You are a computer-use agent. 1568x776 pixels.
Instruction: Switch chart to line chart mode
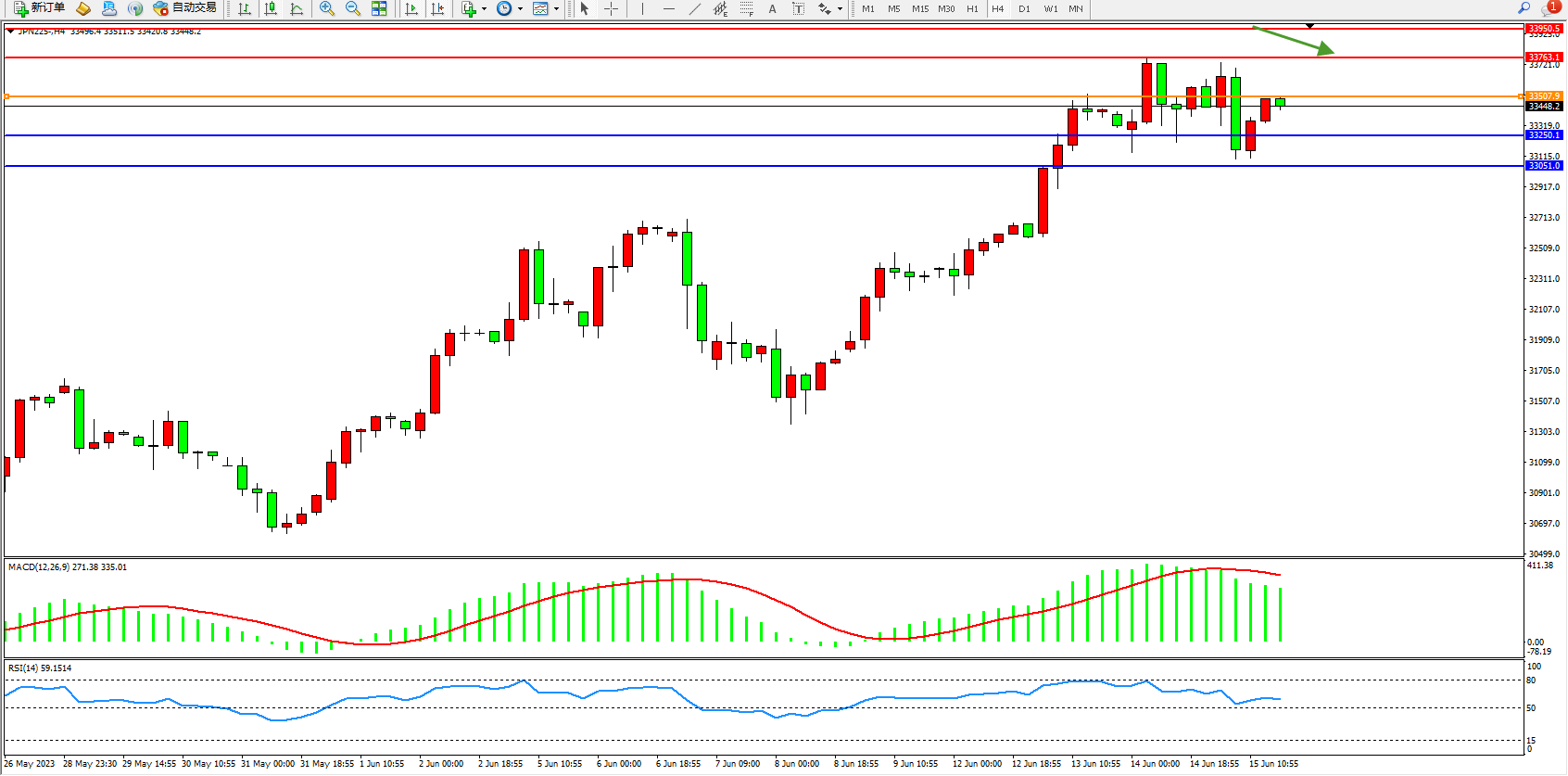click(297, 8)
